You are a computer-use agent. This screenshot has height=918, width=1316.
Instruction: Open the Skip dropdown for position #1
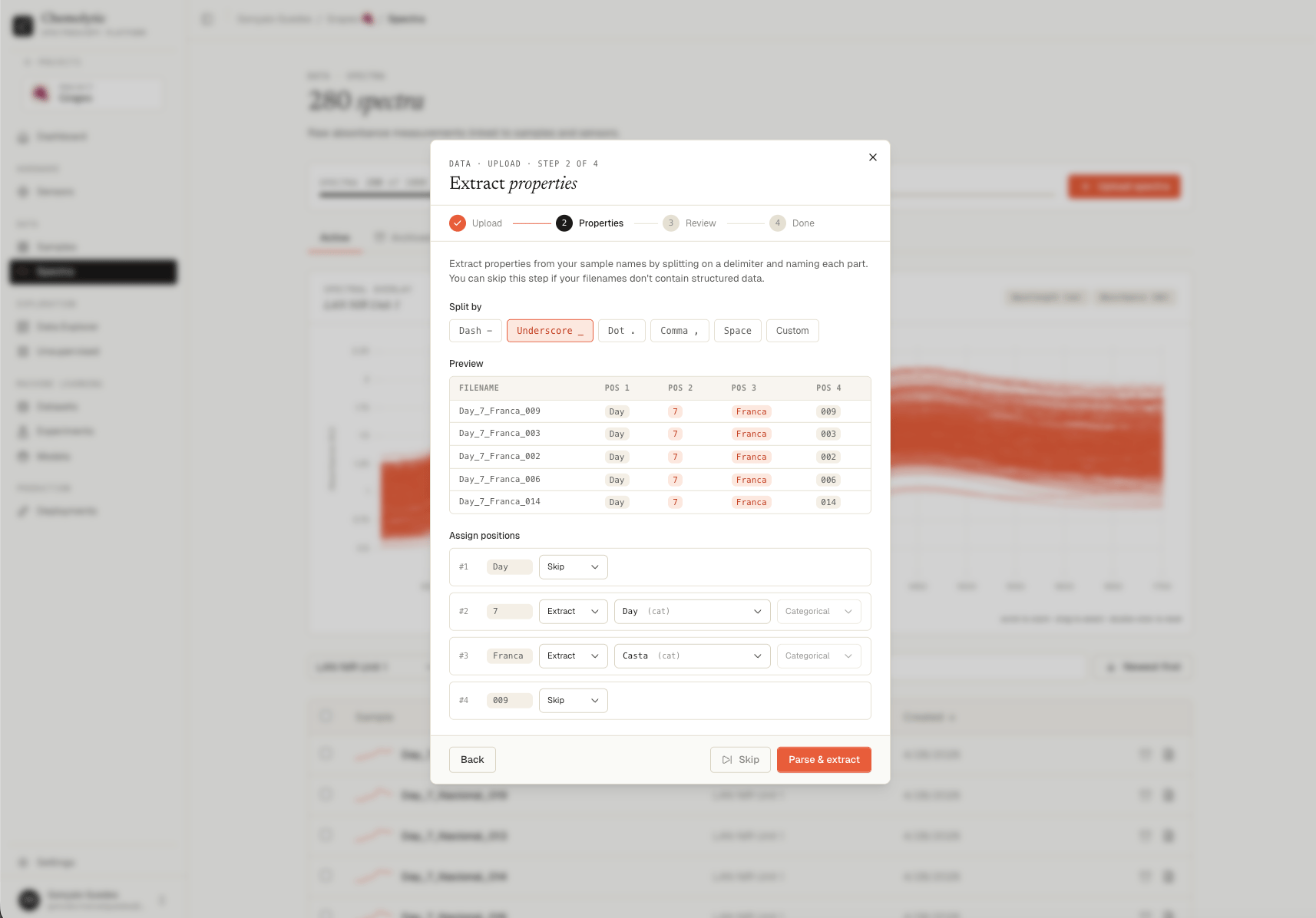pyautogui.click(x=574, y=567)
